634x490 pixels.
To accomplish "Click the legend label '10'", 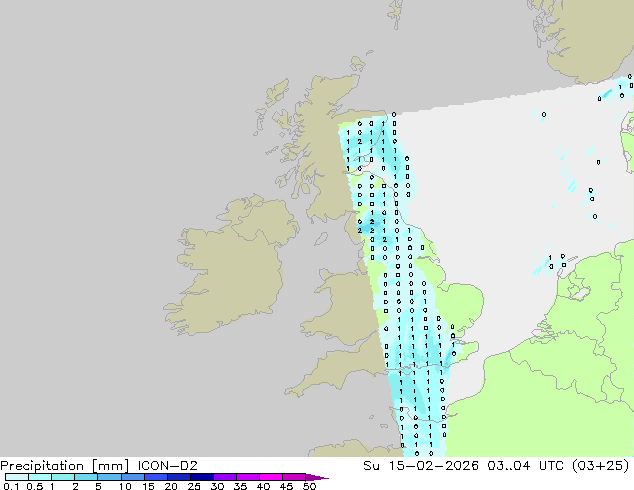I will tap(125, 486).
